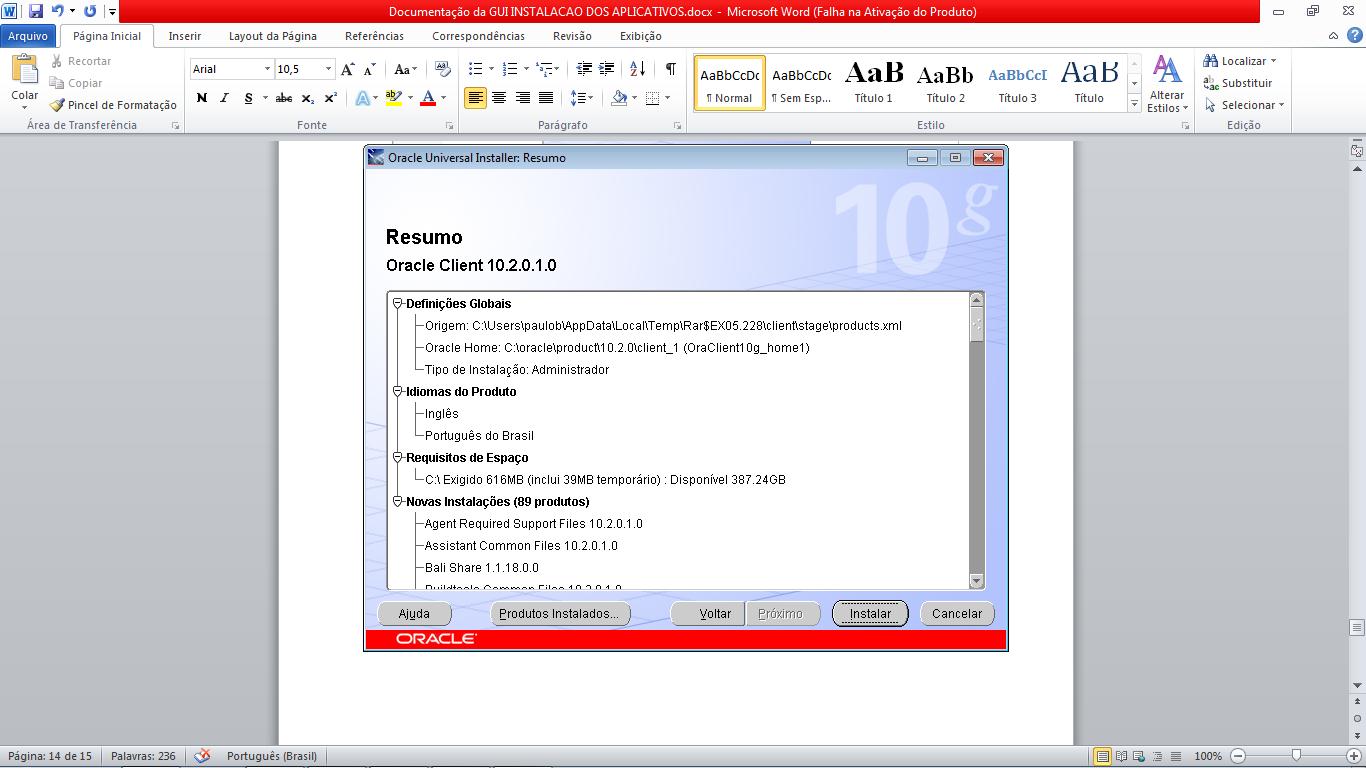This screenshot has width=1366, height=768.
Task: Toggle paragraph marks (¶) display
Action: click(670, 69)
